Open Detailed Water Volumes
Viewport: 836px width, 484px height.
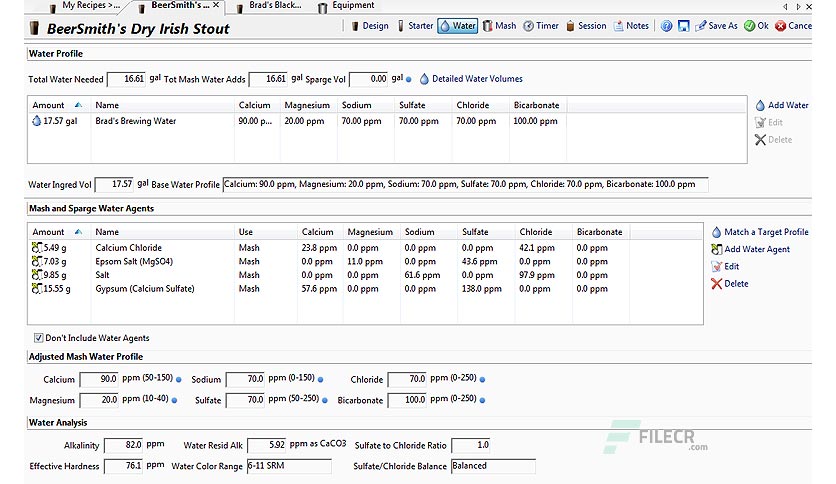coord(471,79)
